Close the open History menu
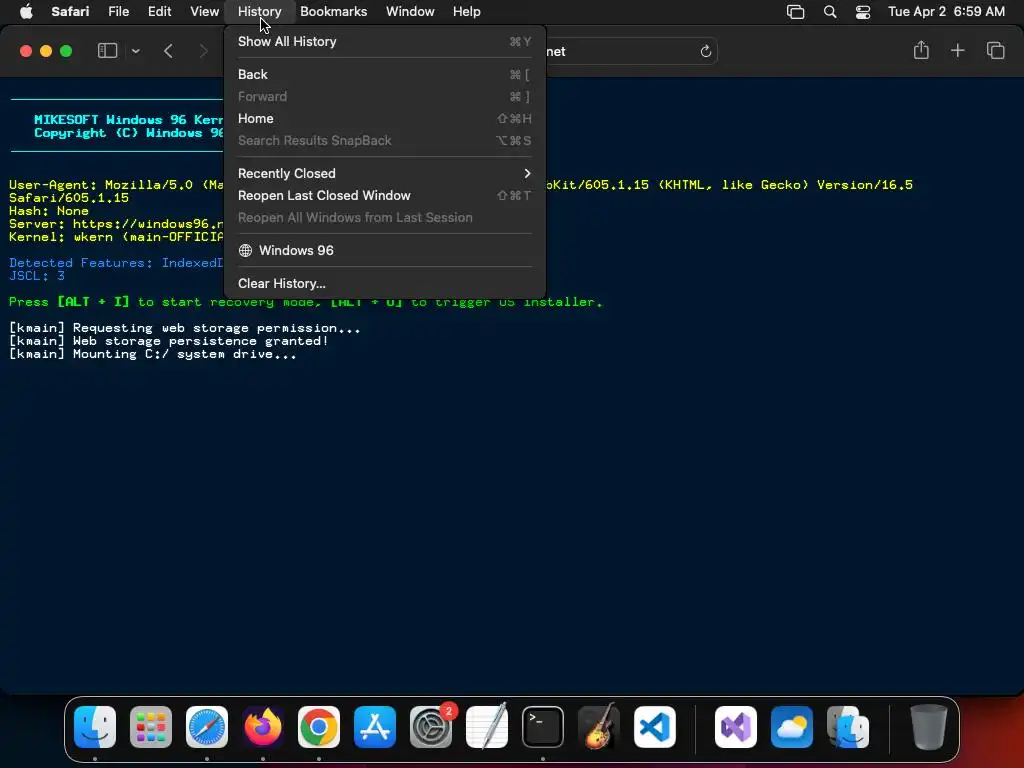The height and width of the screenshot is (768, 1024). point(259,12)
